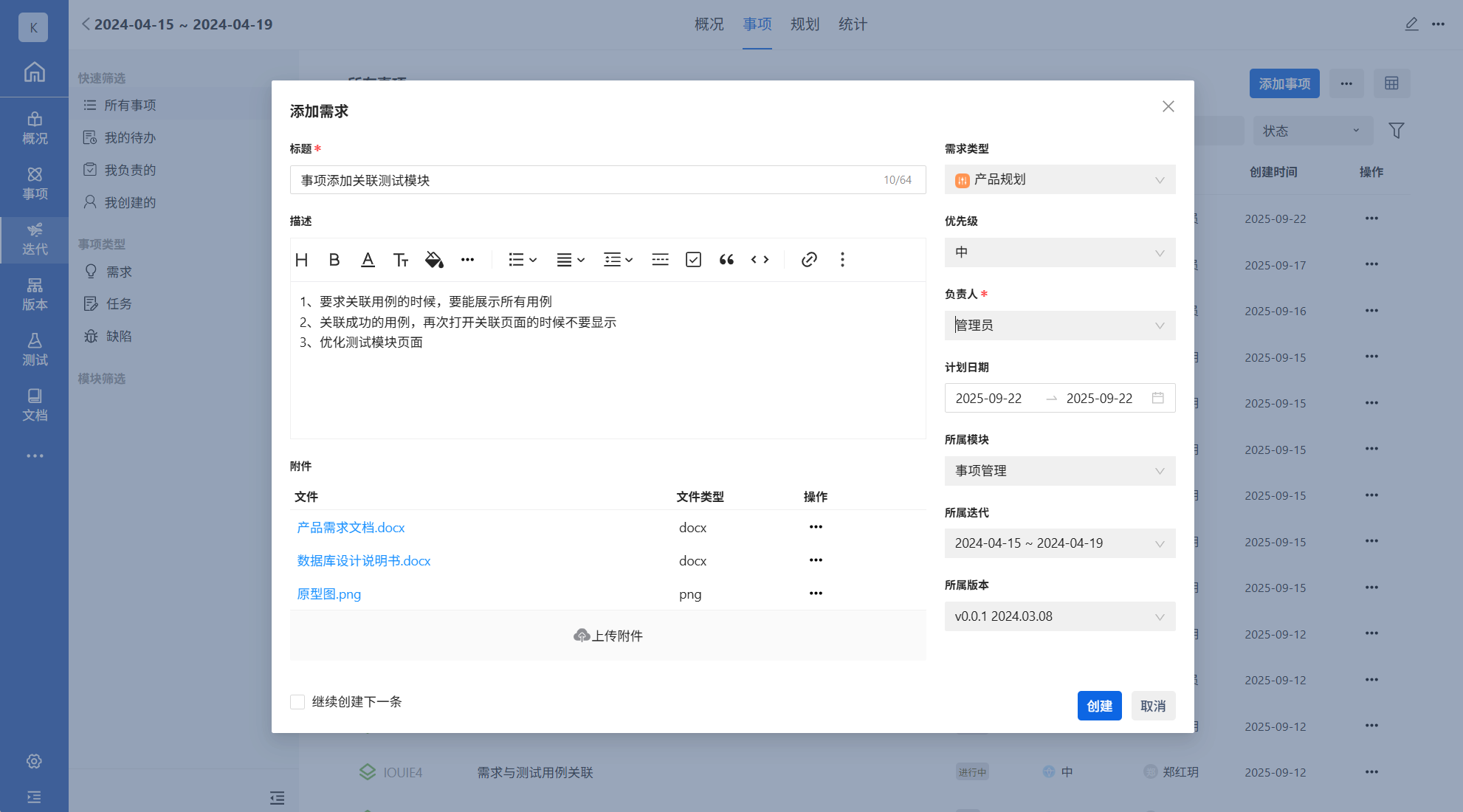Open the 所属模块 module selector
This screenshot has height=812, width=1463.
(1059, 471)
